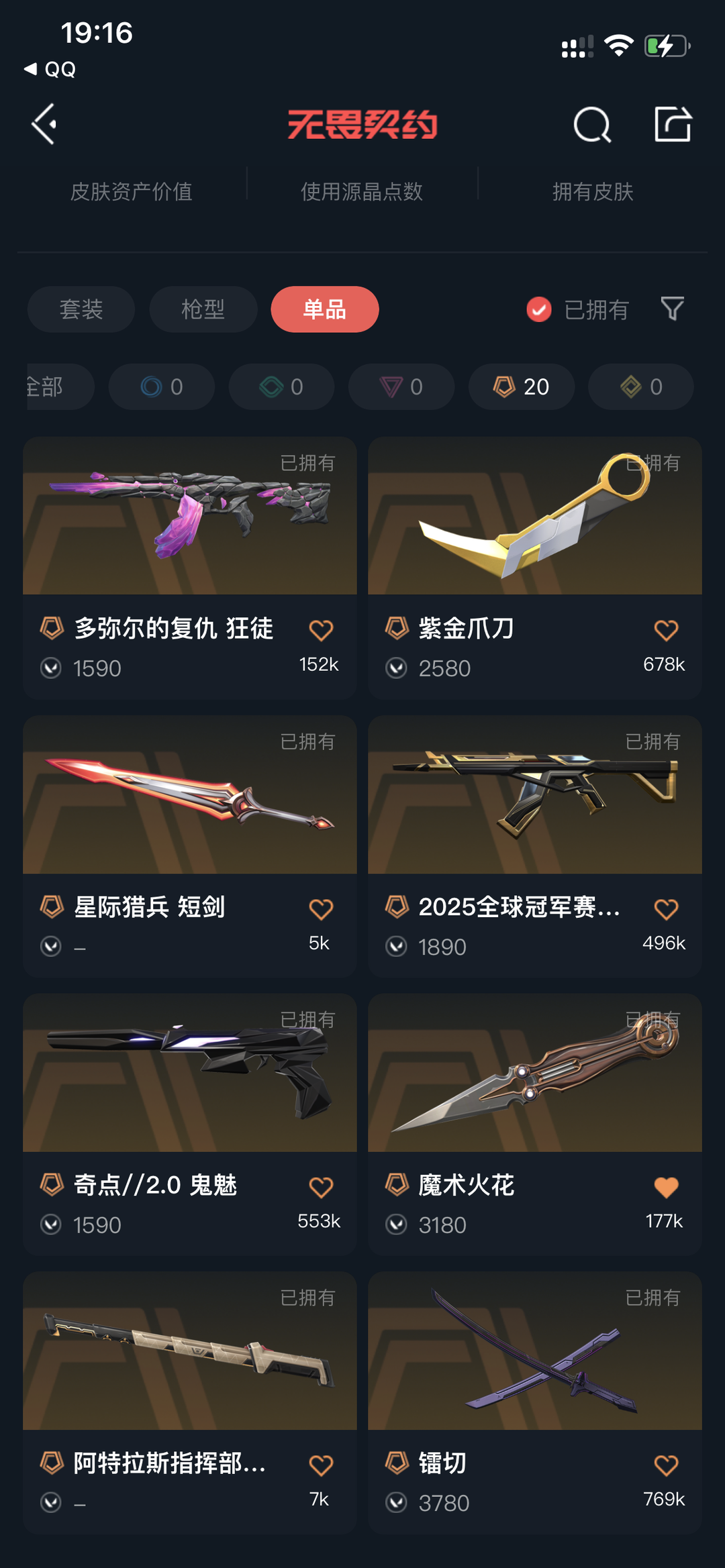
Task: Select the green diamond tier filter
Action: pyautogui.click(x=282, y=386)
